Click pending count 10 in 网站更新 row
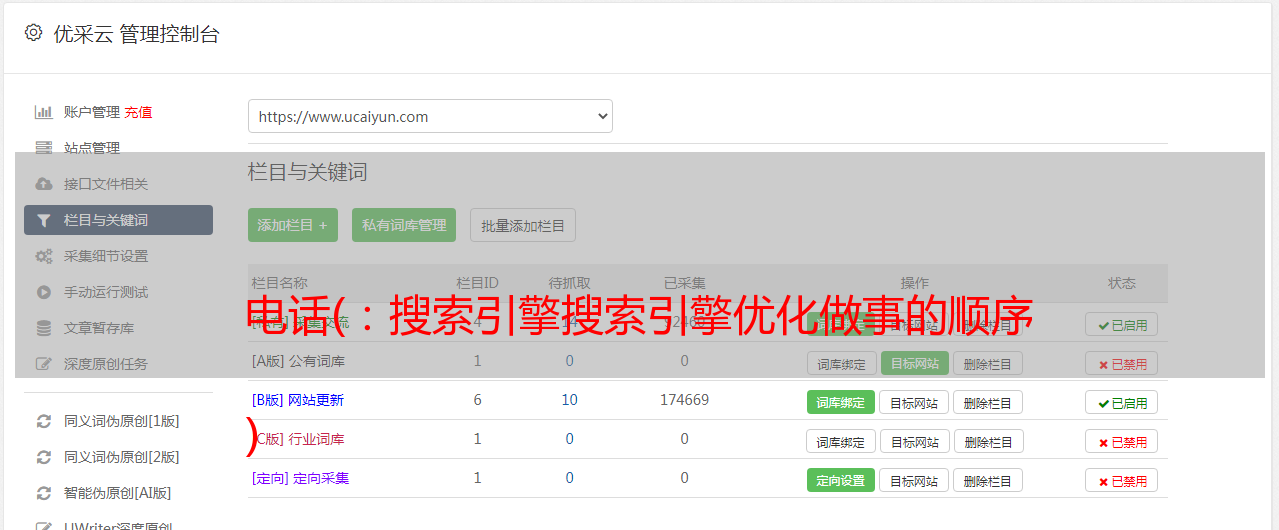This screenshot has height=530, width=1279. 569,400
